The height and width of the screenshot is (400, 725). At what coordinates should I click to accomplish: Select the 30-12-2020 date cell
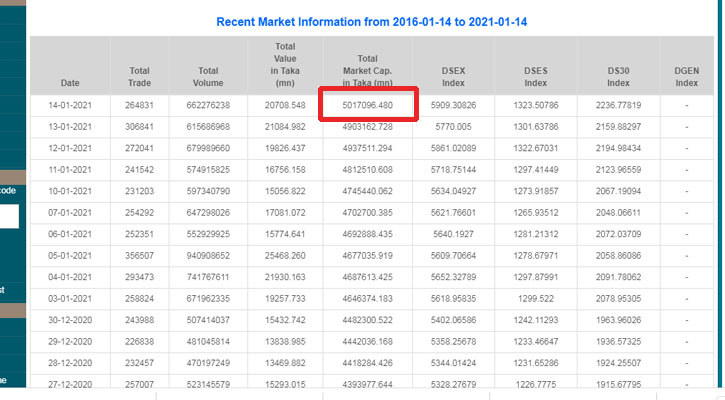coord(70,322)
